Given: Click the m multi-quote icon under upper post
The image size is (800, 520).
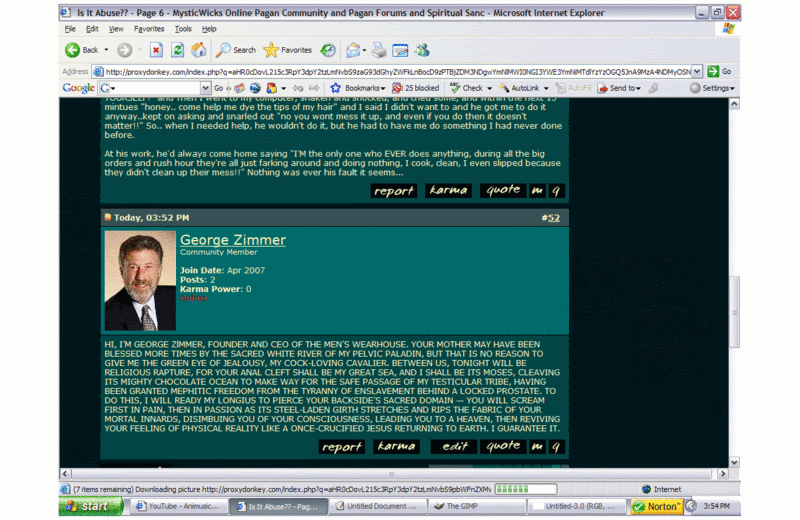Looking at the screenshot, I should 537,191.
